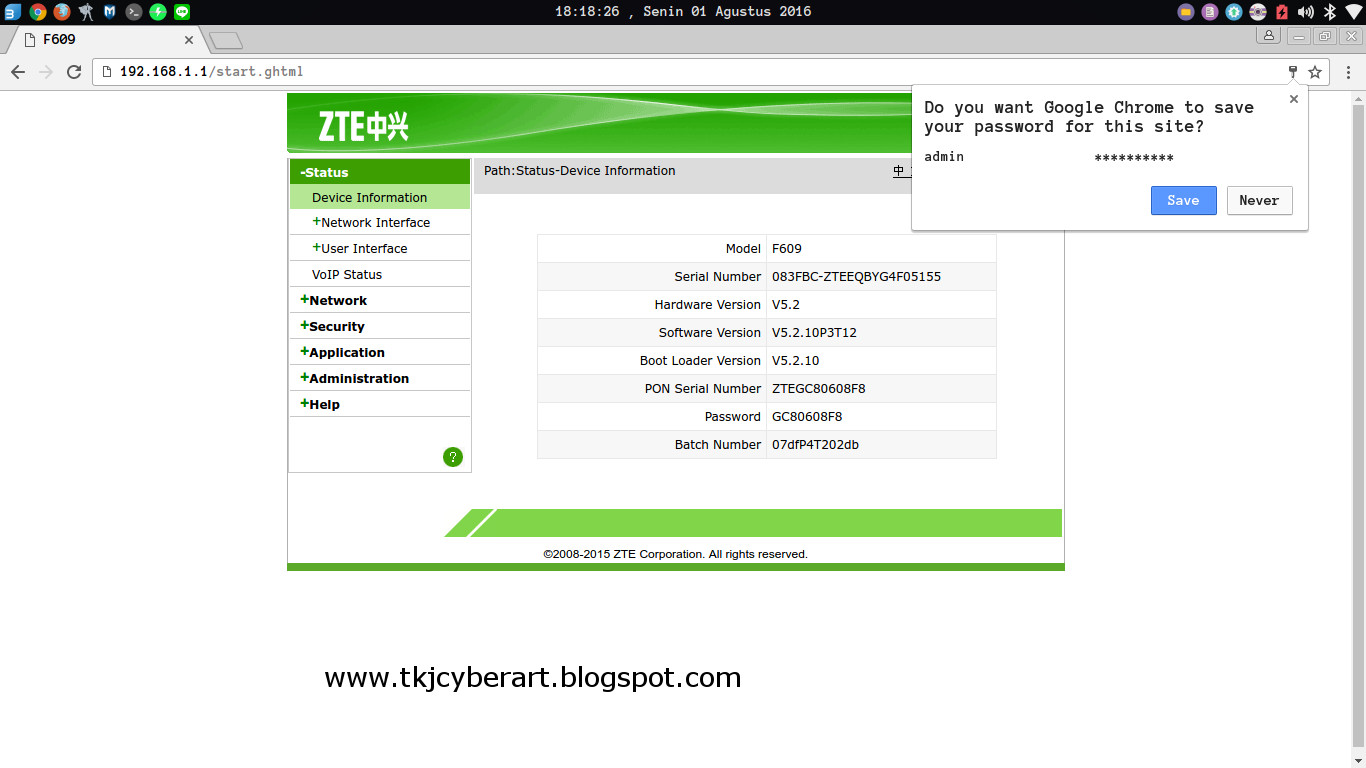Click the Path:Status-Device Information text

[x=580, y=171]
